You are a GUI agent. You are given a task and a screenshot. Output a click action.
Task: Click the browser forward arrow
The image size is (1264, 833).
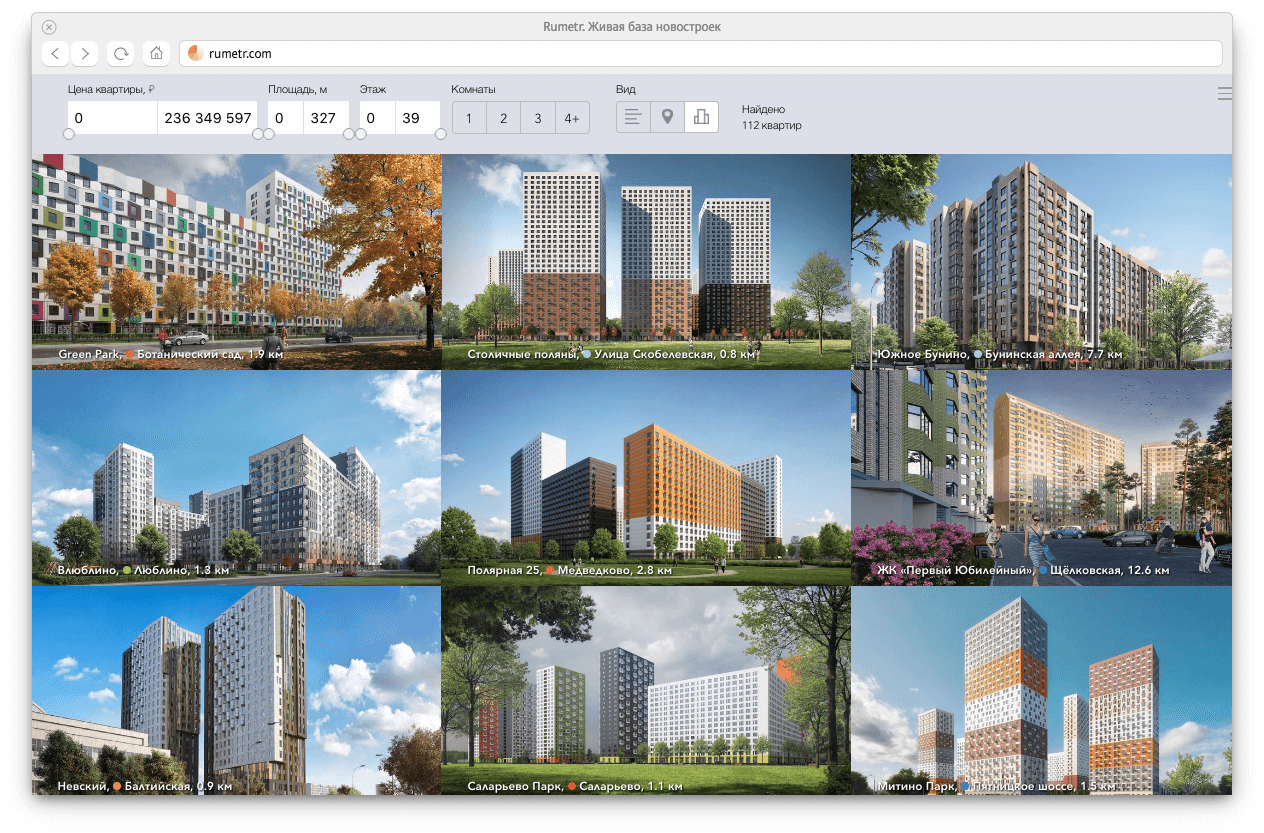(85, 53)
